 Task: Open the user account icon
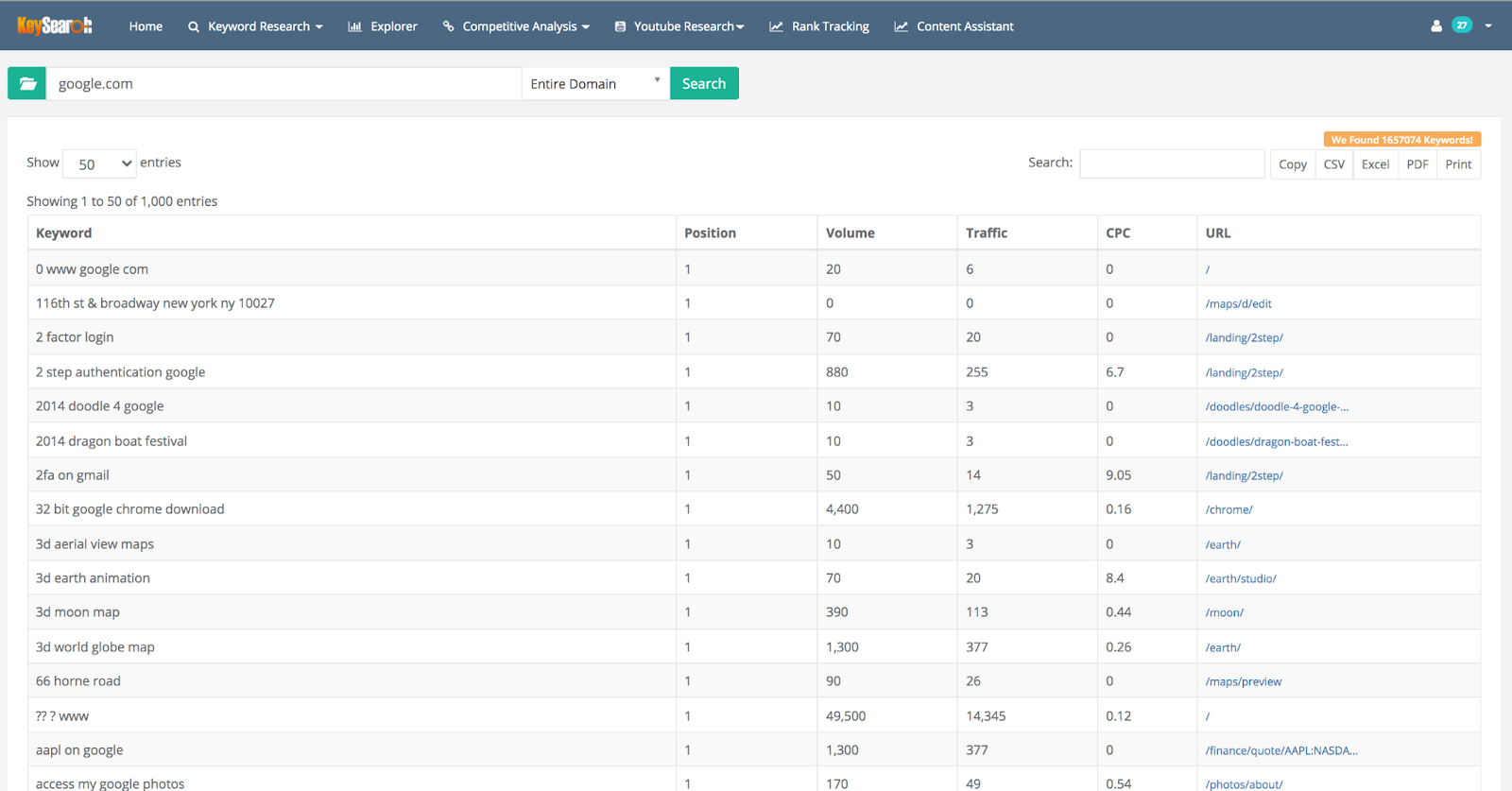[1436, 26]
